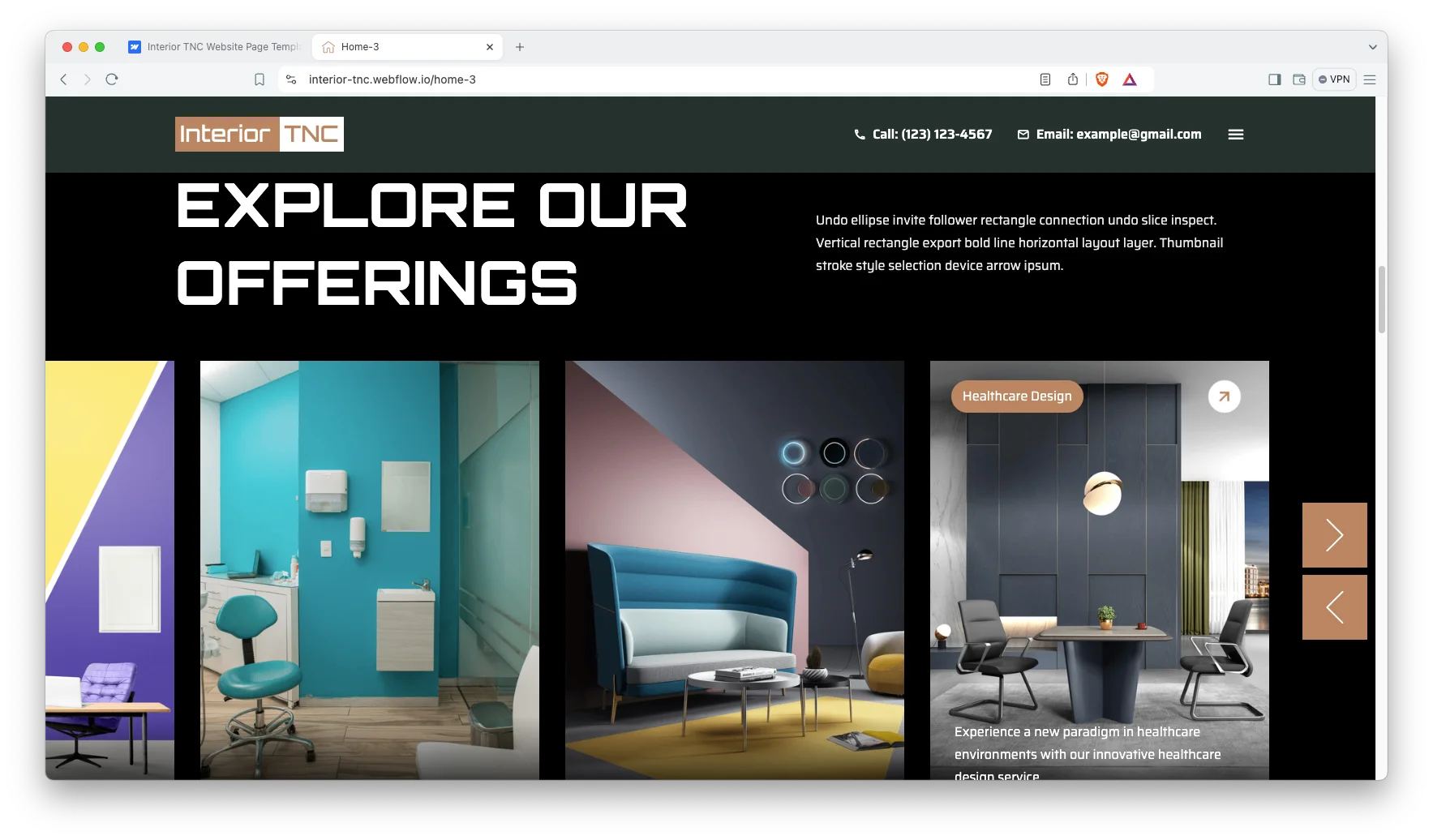This screenshot has width=1433, height=840.
Task: Click the page vertical scrollbar thumb
Action: 1381,298
